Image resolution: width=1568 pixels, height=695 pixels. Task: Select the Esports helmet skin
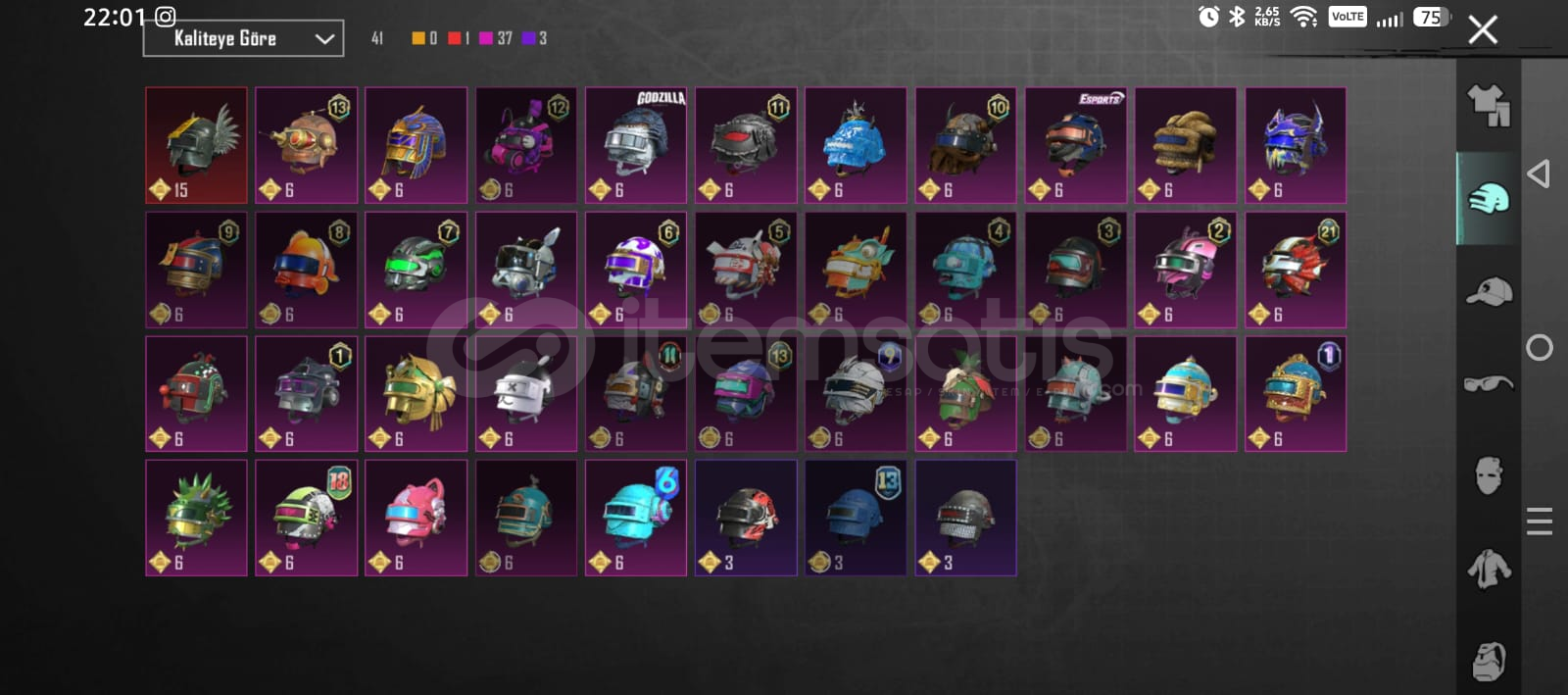click(x=1075, y=145)
